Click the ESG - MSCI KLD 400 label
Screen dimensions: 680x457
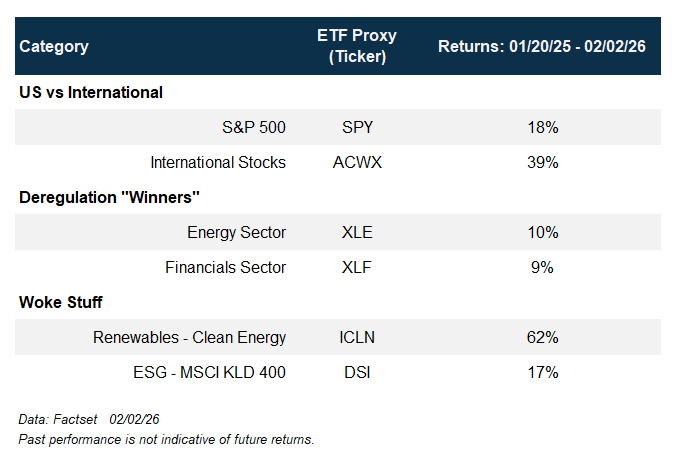pyautogui.click(x=210, y=372)
